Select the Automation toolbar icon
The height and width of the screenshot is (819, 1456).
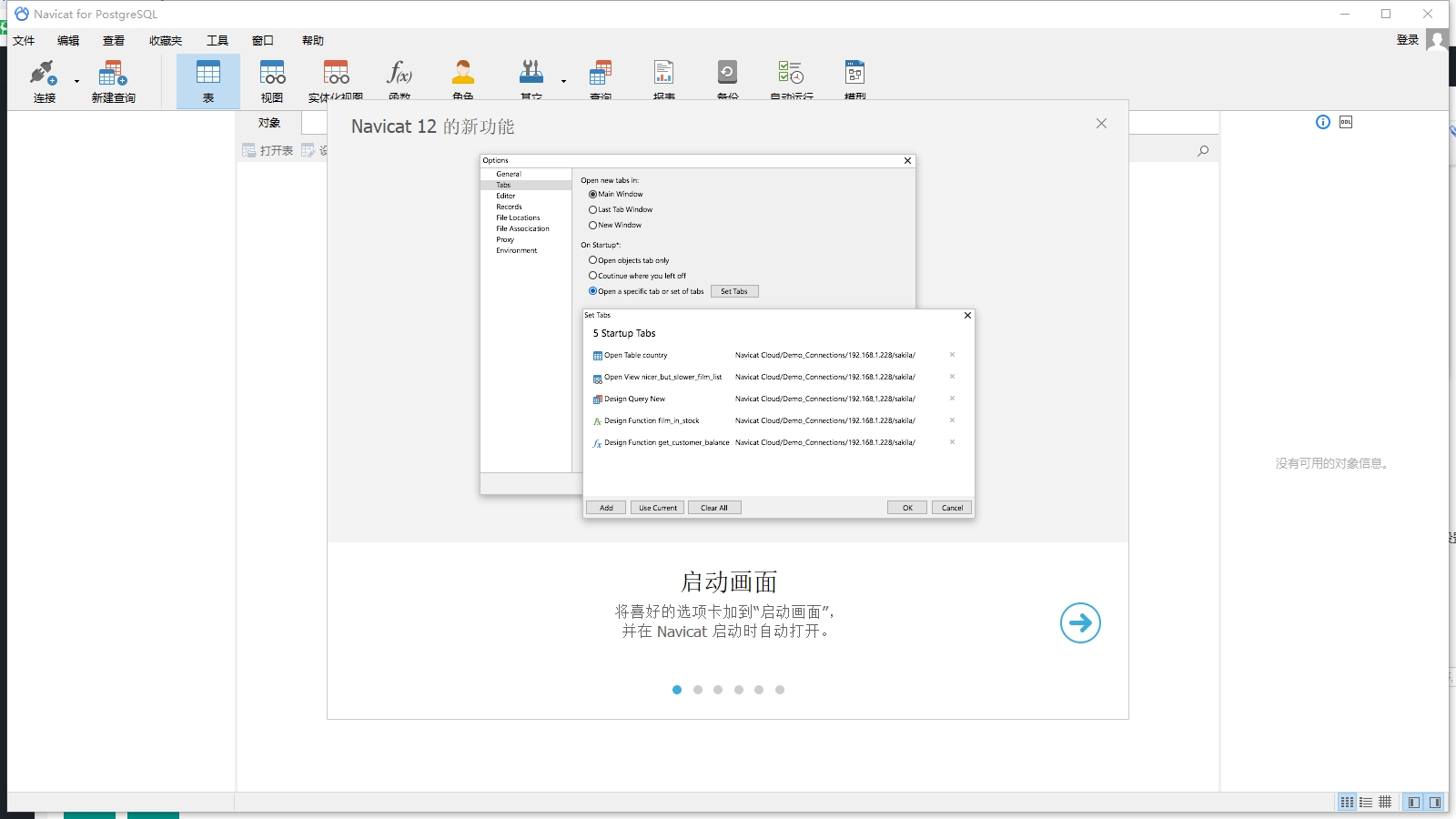791,78
